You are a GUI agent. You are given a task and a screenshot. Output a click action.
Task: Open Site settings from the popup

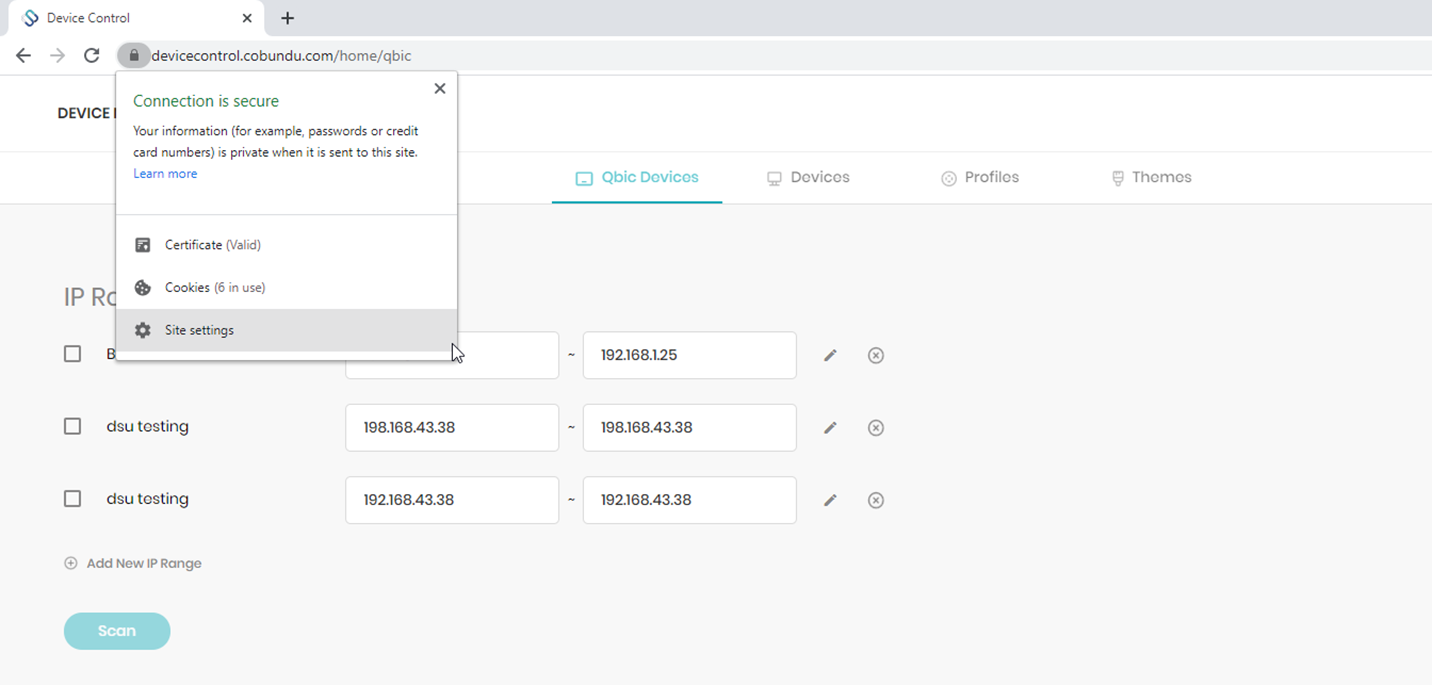[287, 330]
